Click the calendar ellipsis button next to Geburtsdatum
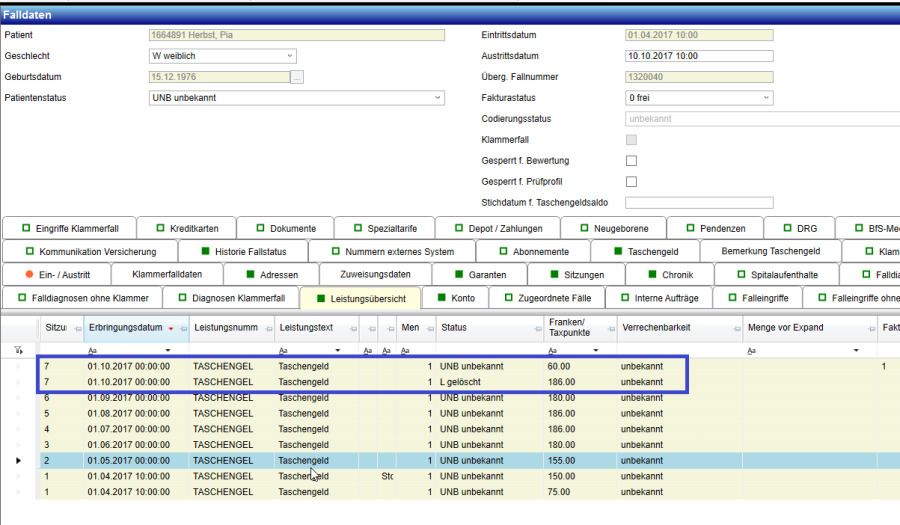Image resolution: width=900 pixels, height=525 pixels. click(297, 77)
